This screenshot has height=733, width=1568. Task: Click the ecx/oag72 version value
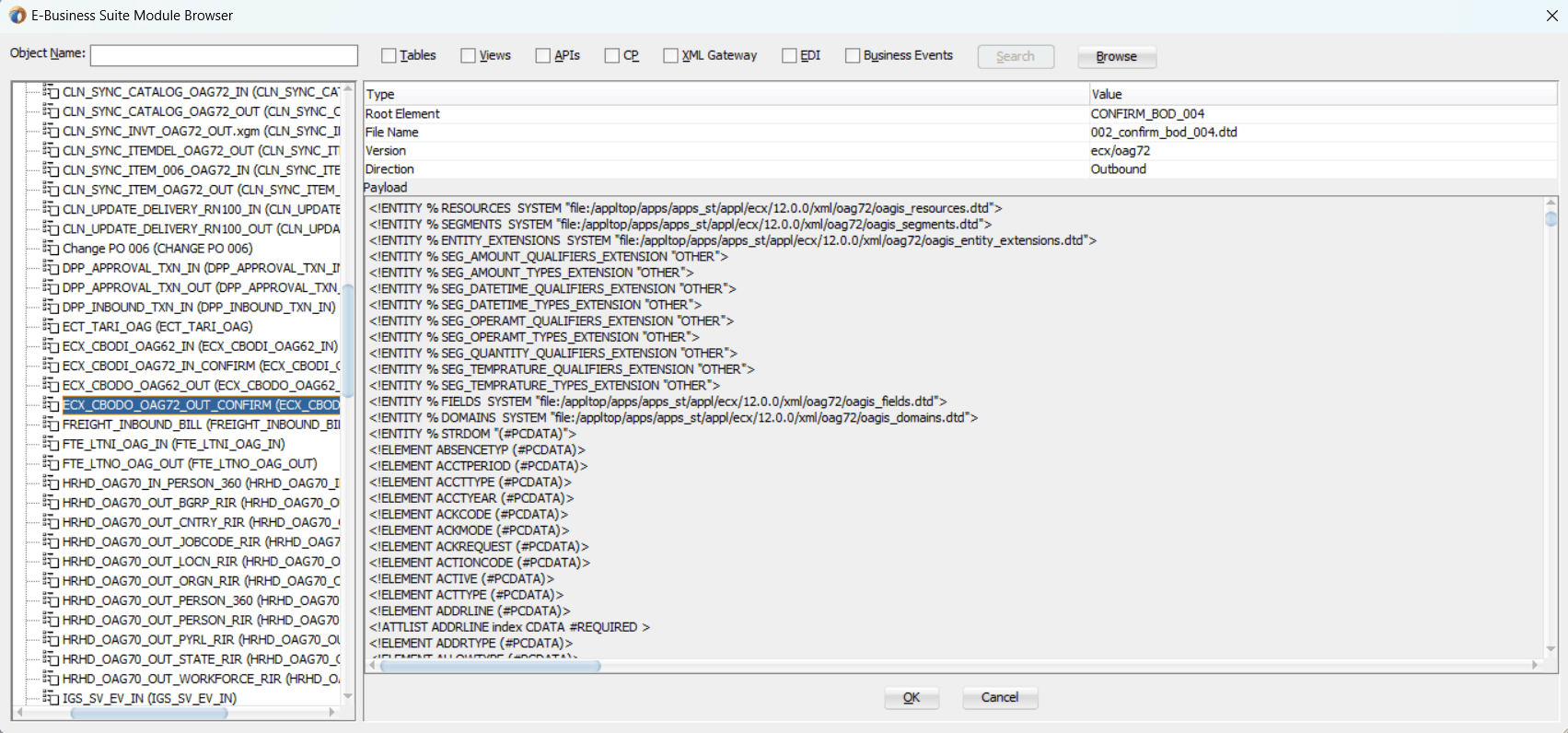1121,150
